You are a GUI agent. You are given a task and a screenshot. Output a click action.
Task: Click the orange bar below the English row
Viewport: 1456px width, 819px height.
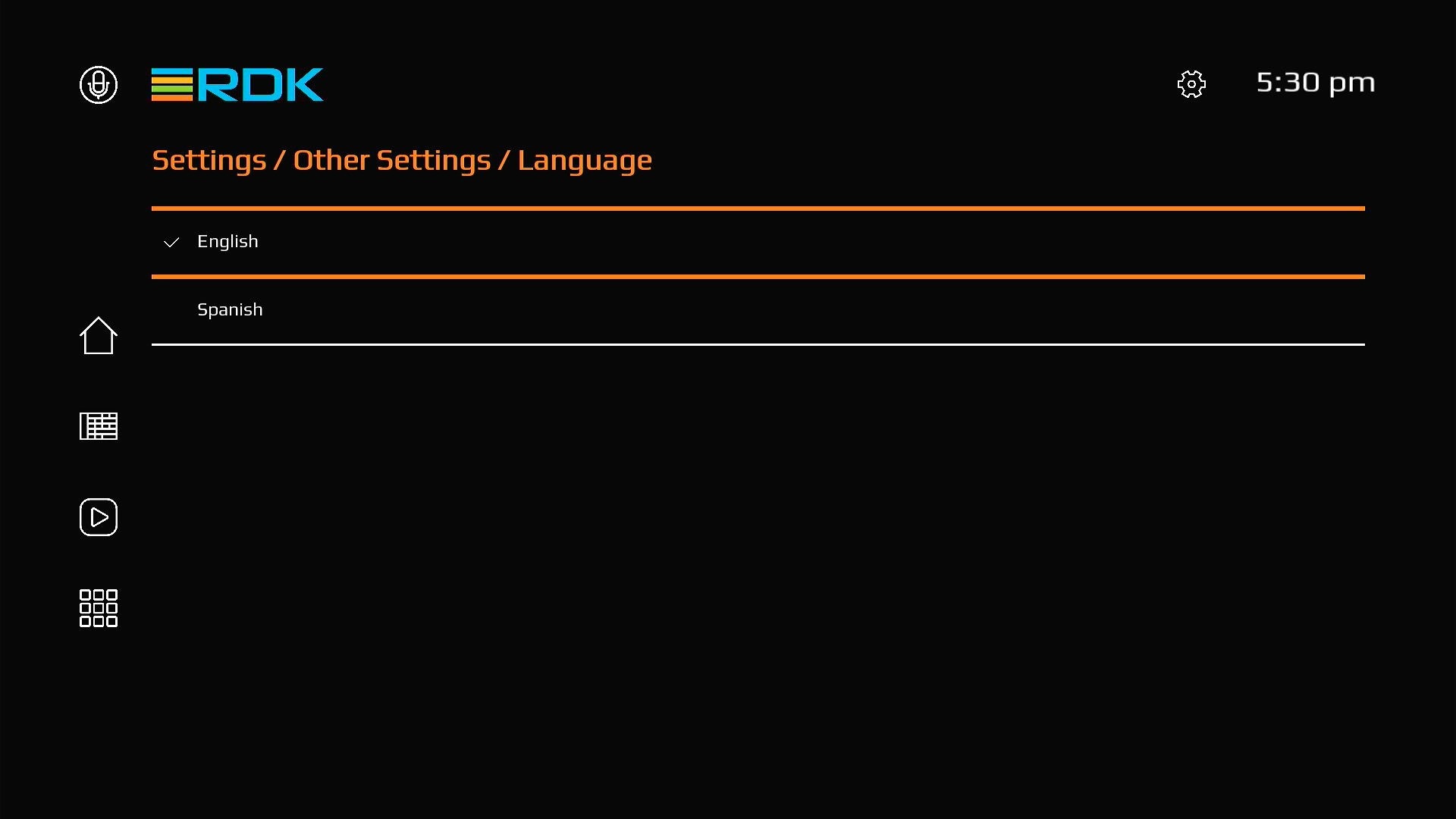(758, 277)
